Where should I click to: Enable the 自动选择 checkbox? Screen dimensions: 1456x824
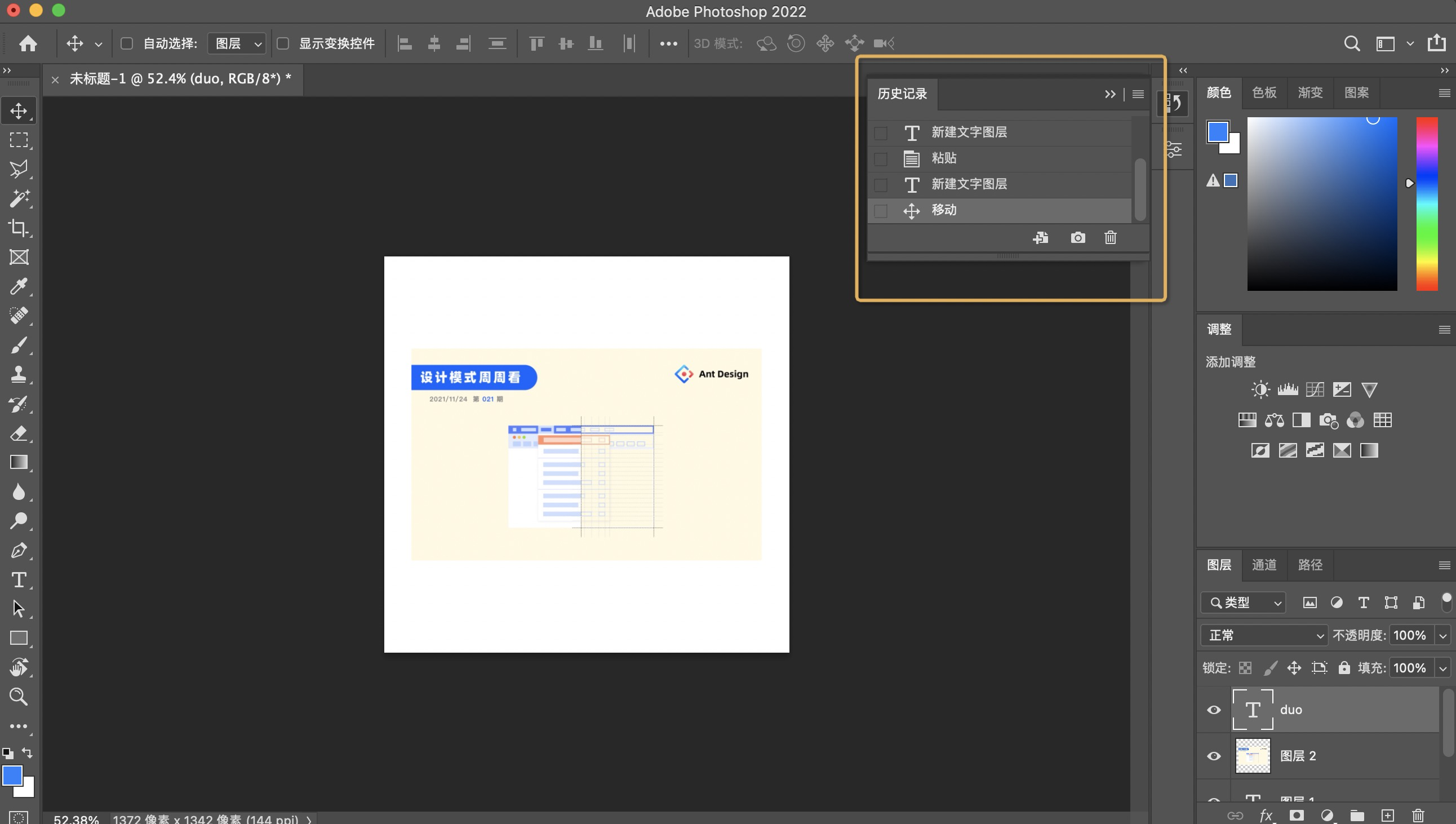127,43
